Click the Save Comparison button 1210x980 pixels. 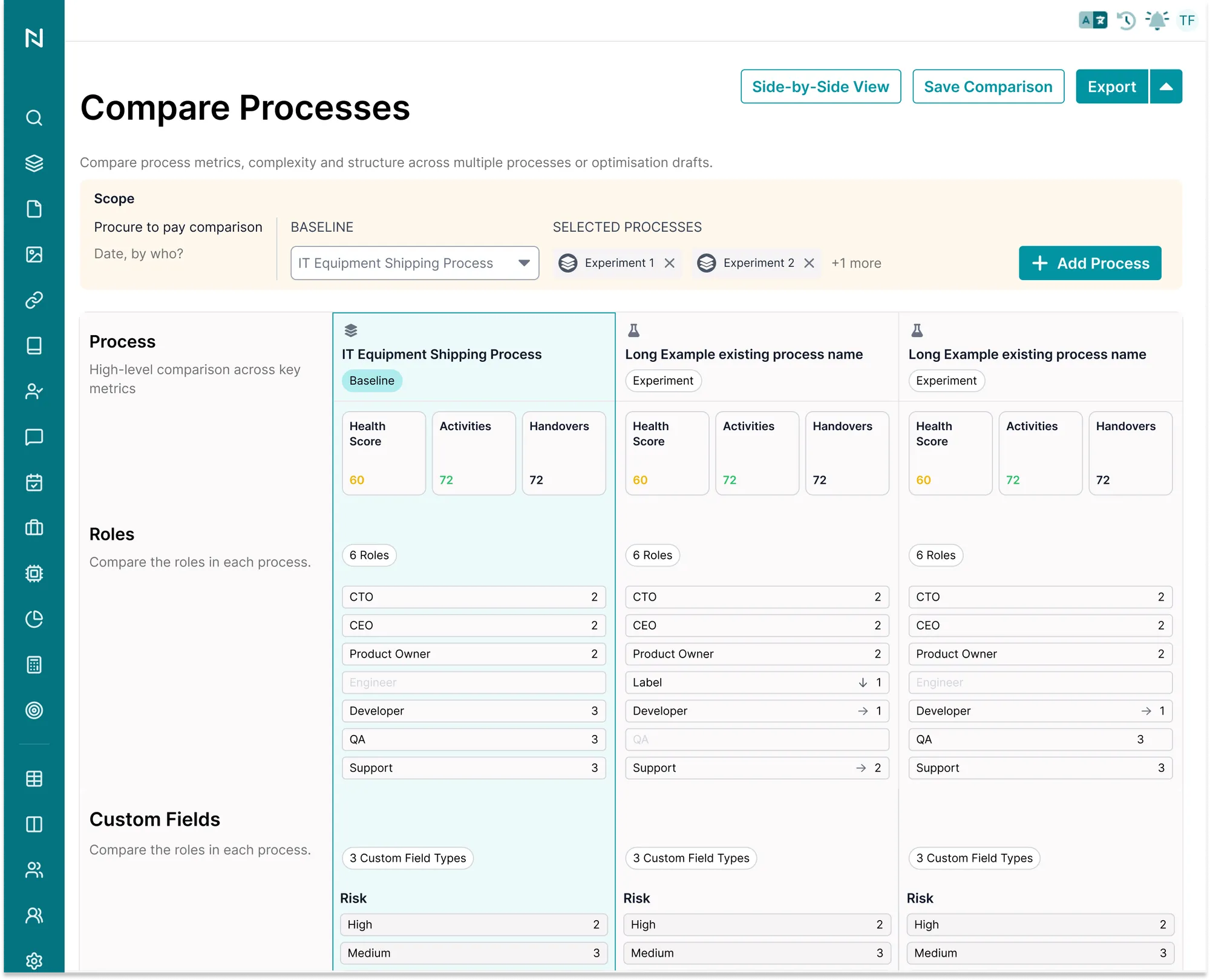[988, 87]
